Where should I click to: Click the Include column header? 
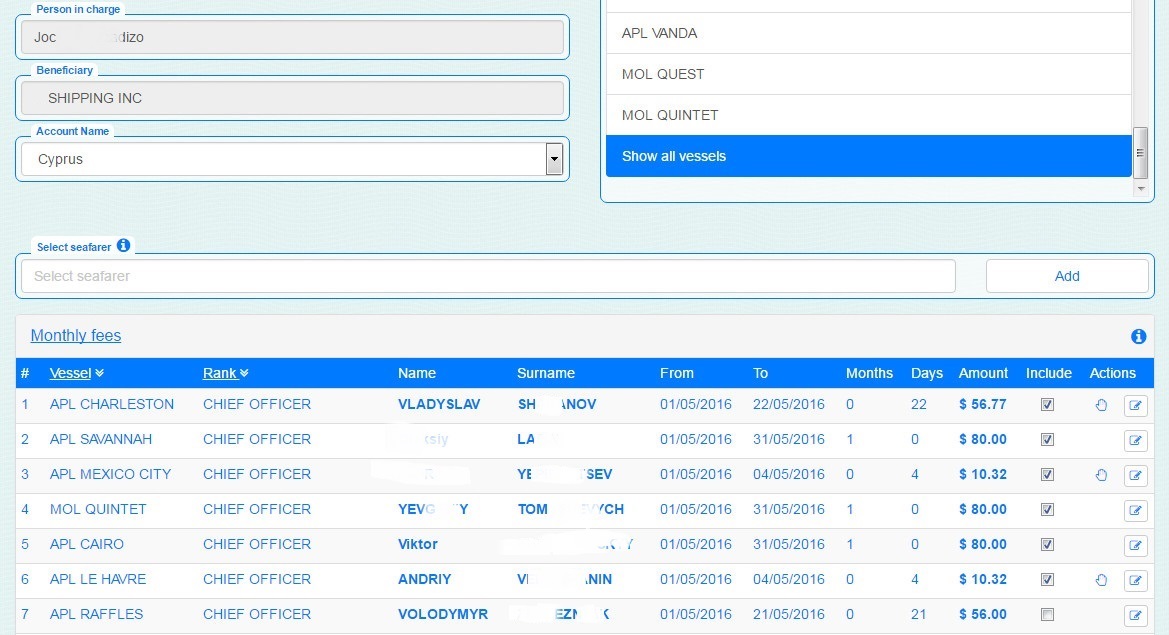point(1048,373)
